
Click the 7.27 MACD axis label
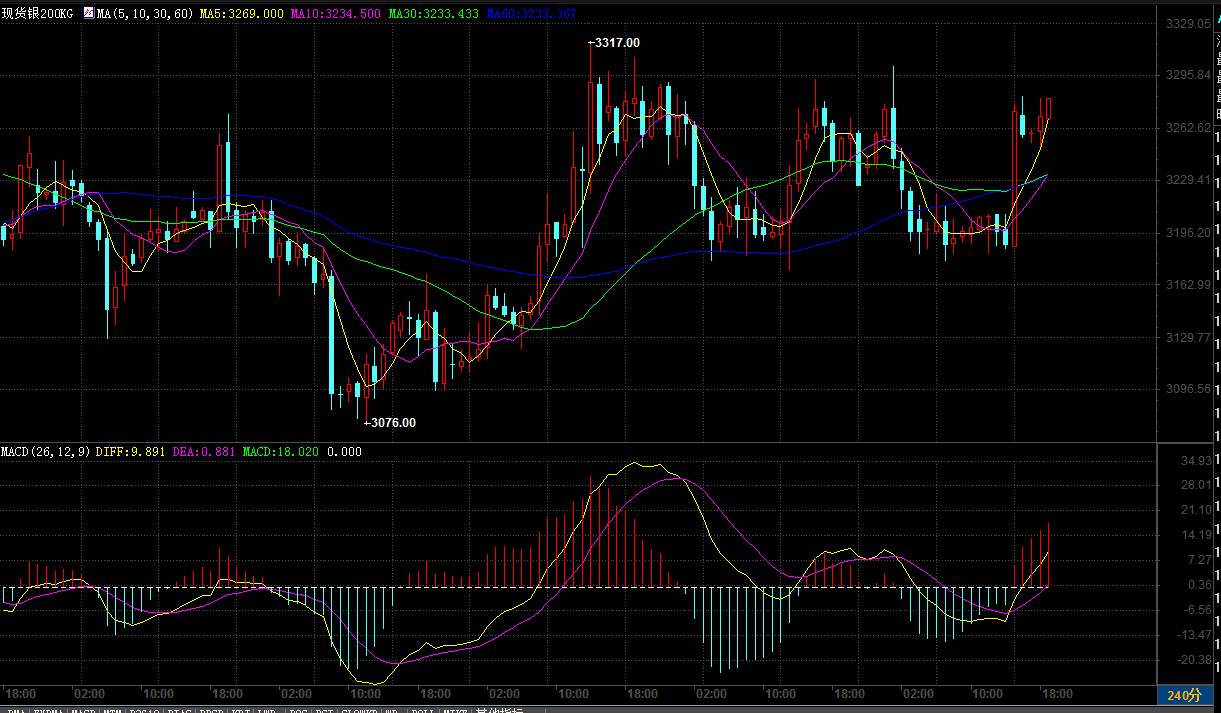tap(1199, 560)
